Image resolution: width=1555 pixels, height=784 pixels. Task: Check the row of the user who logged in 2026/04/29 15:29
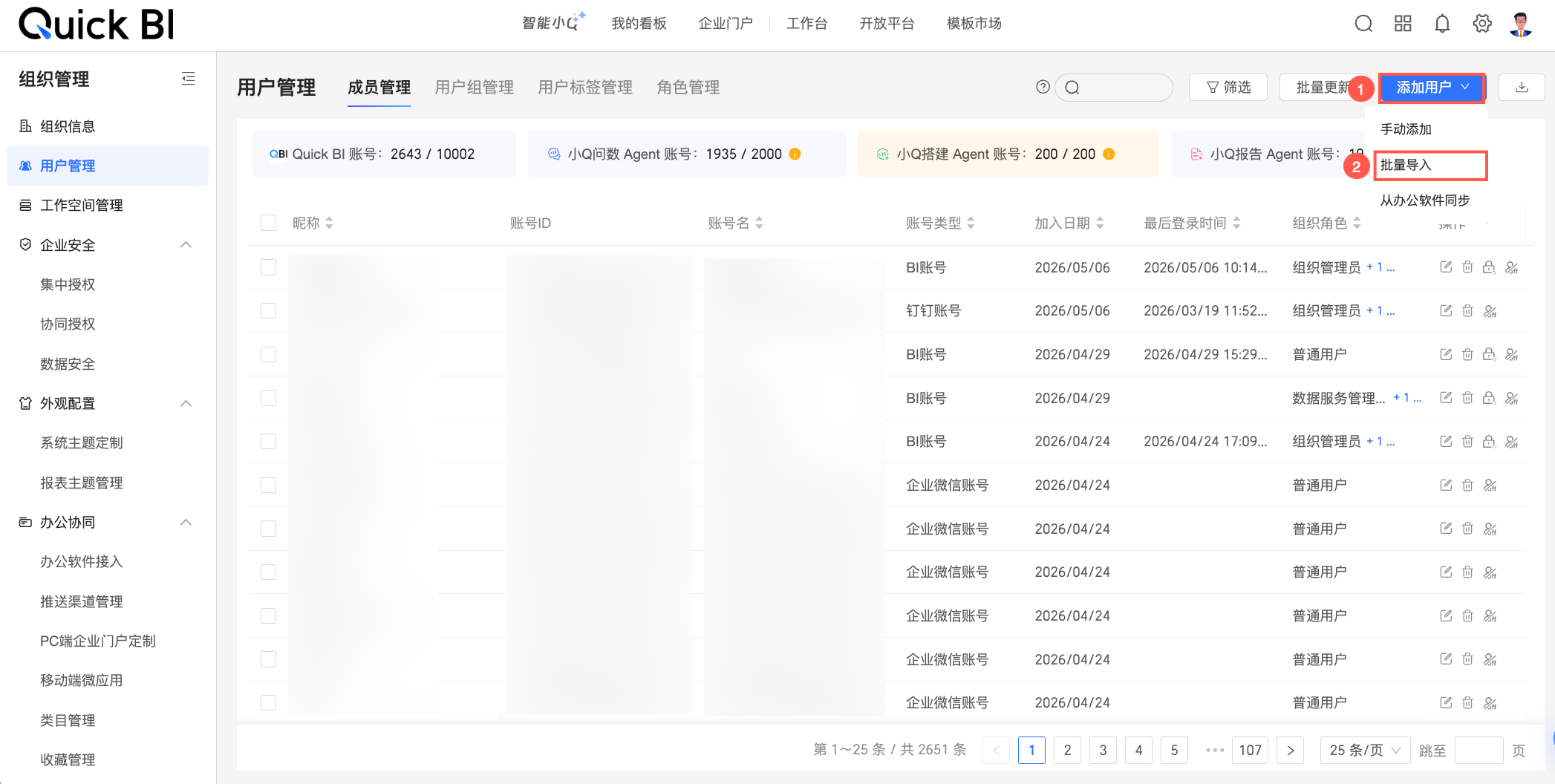tap(269, 354)
